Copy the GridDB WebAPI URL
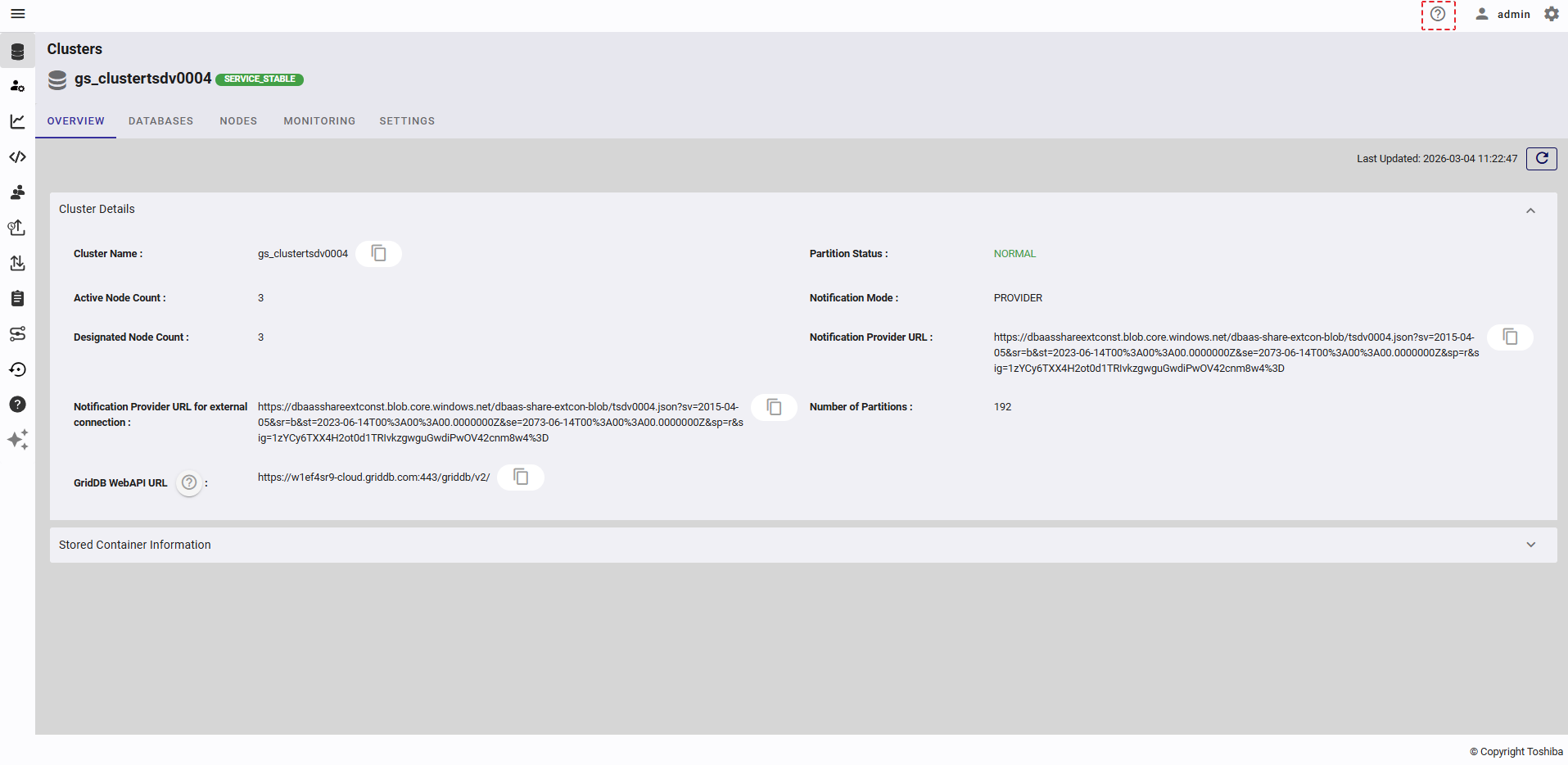 tap(521, 477)
